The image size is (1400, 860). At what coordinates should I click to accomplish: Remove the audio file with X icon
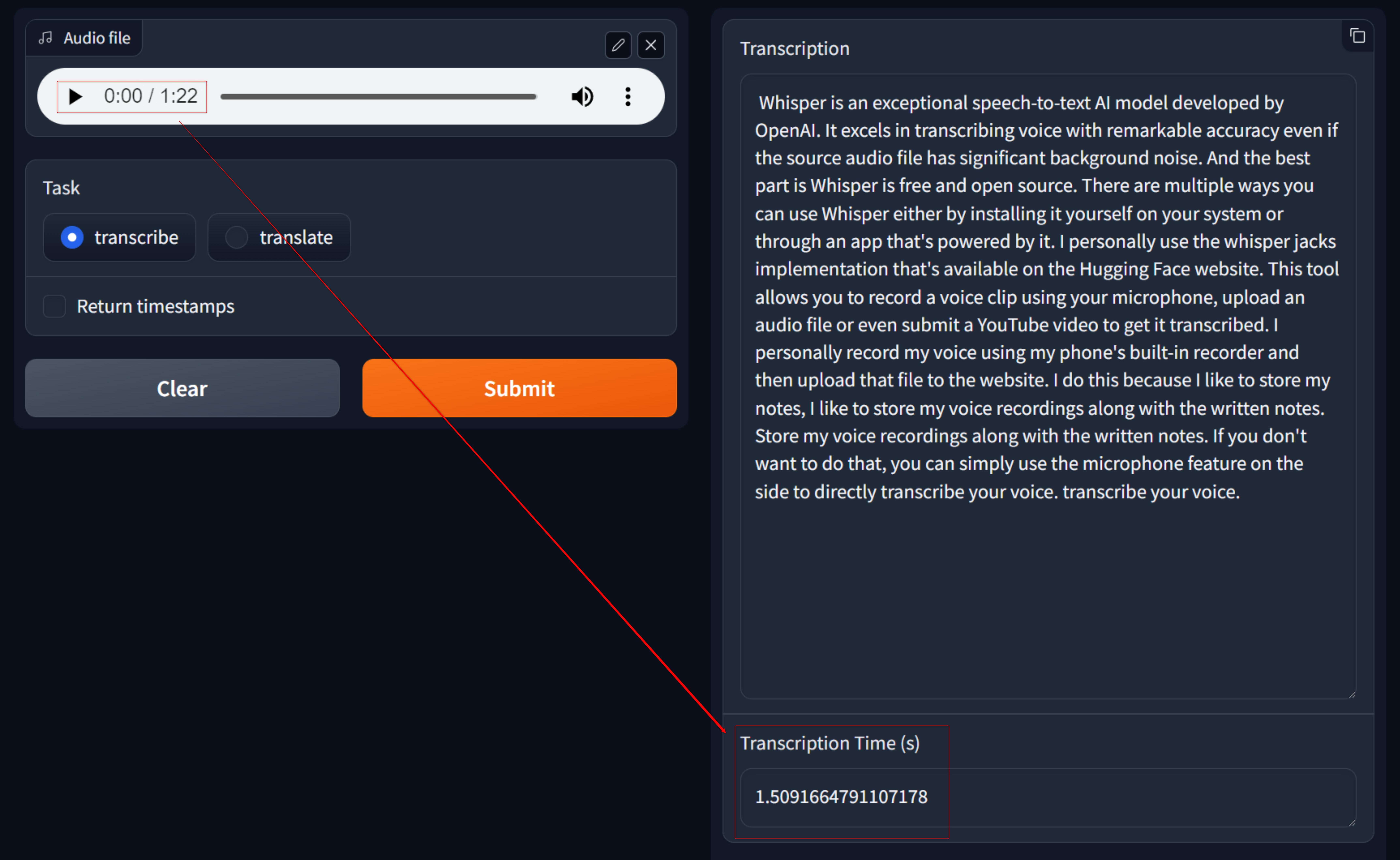(x=651, y=45)
